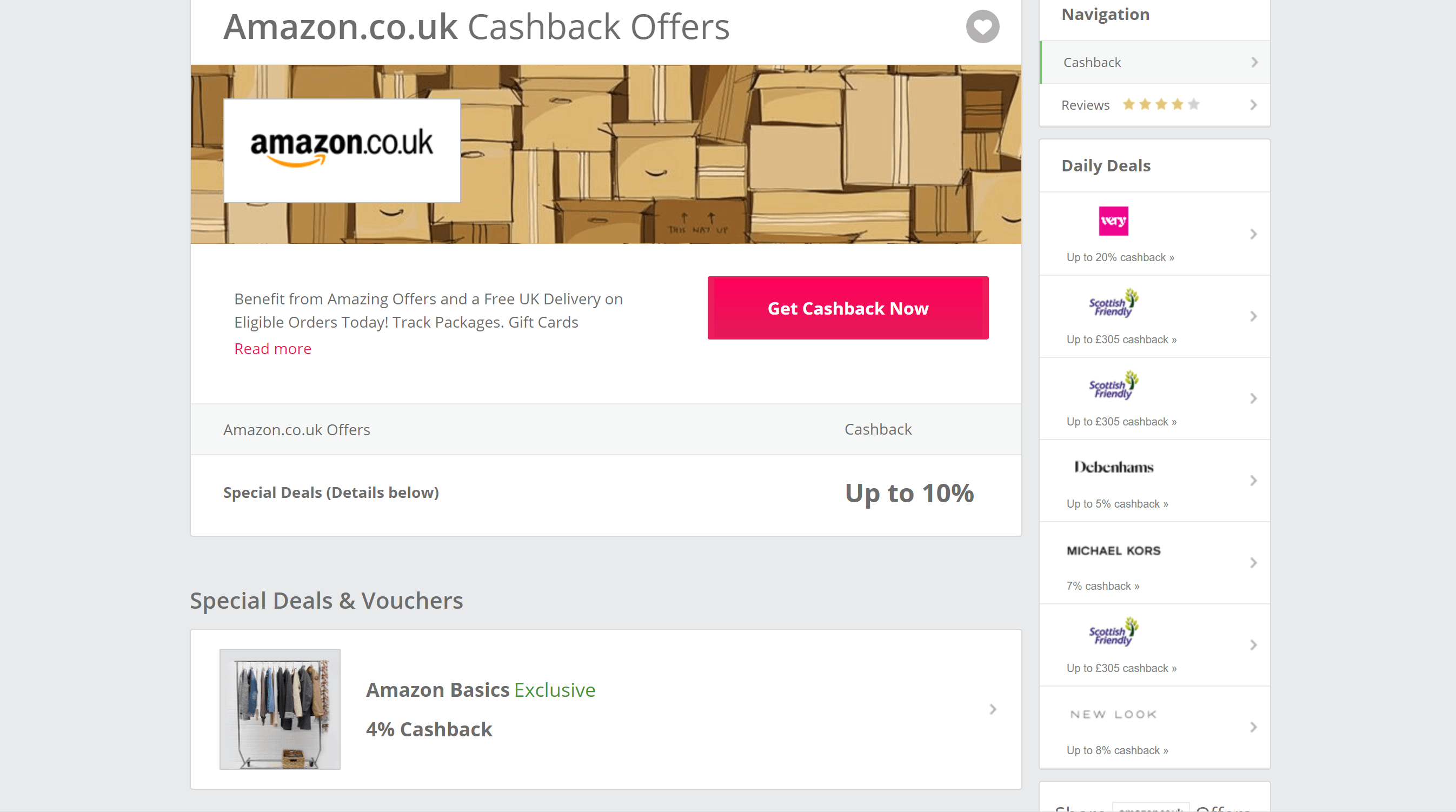Screen dimensions: 1456x812
Task: Expand the Amazon Basics deal with its arrow
Action: [993, 709]
